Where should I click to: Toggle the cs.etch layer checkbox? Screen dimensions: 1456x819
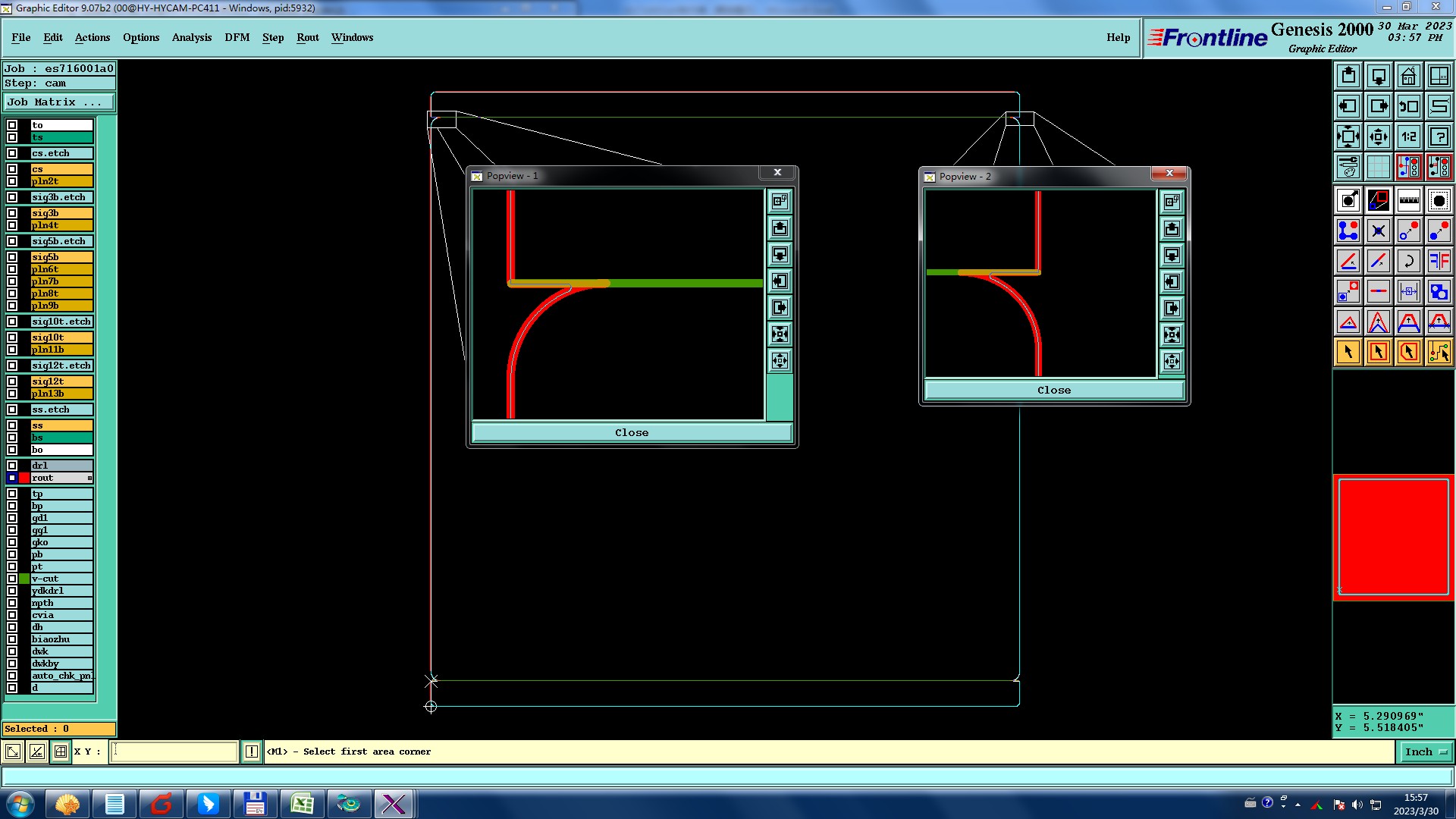pos(12,153)
